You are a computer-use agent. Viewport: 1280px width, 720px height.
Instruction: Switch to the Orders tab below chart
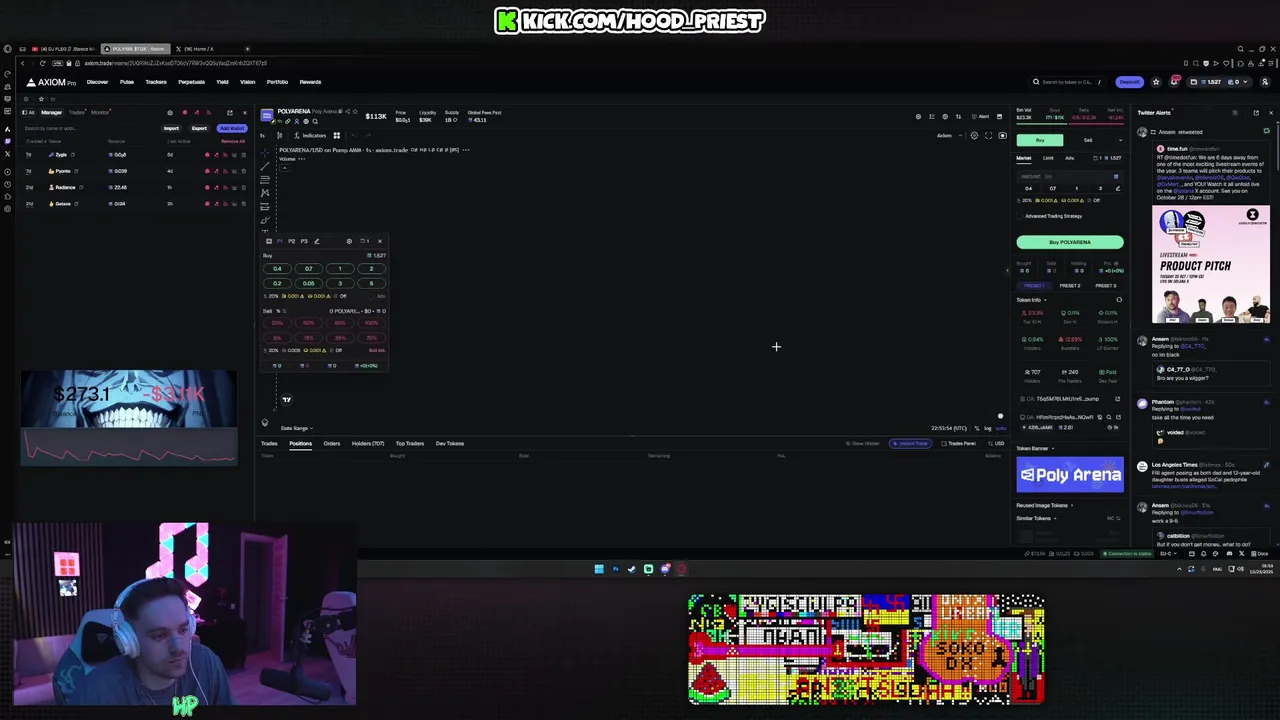(x=331, y=443)
